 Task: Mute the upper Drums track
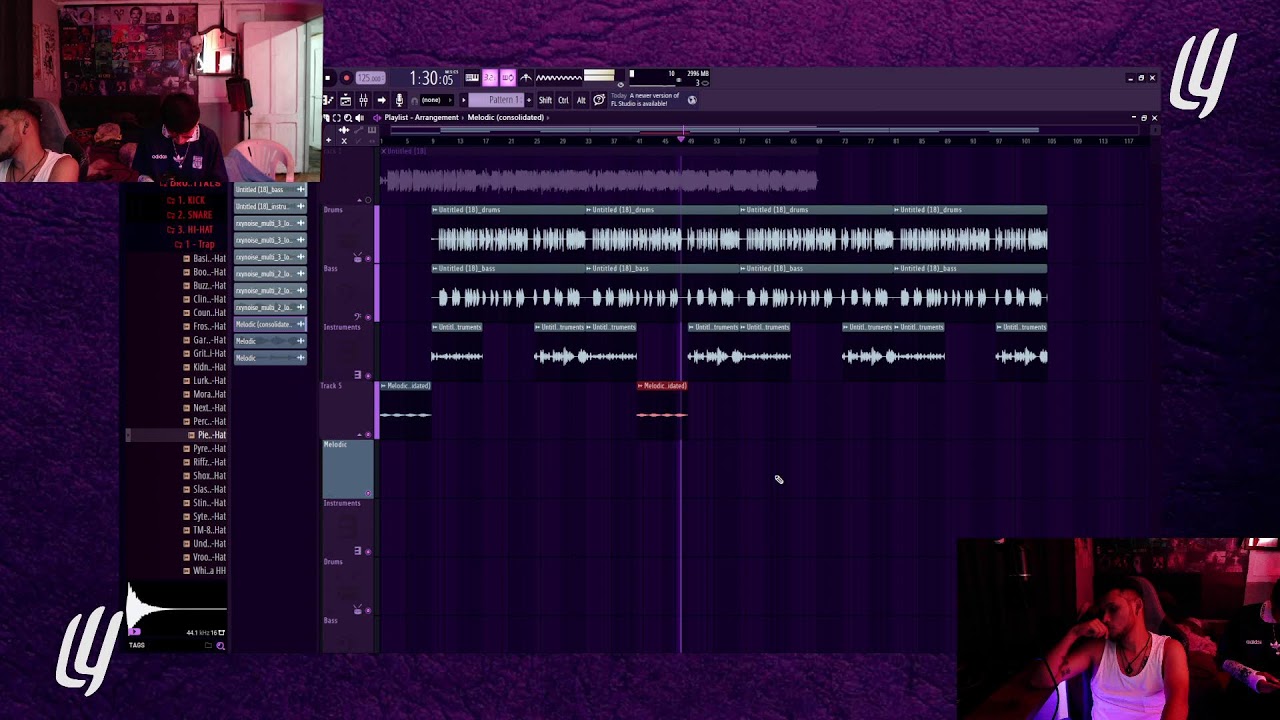368,258
